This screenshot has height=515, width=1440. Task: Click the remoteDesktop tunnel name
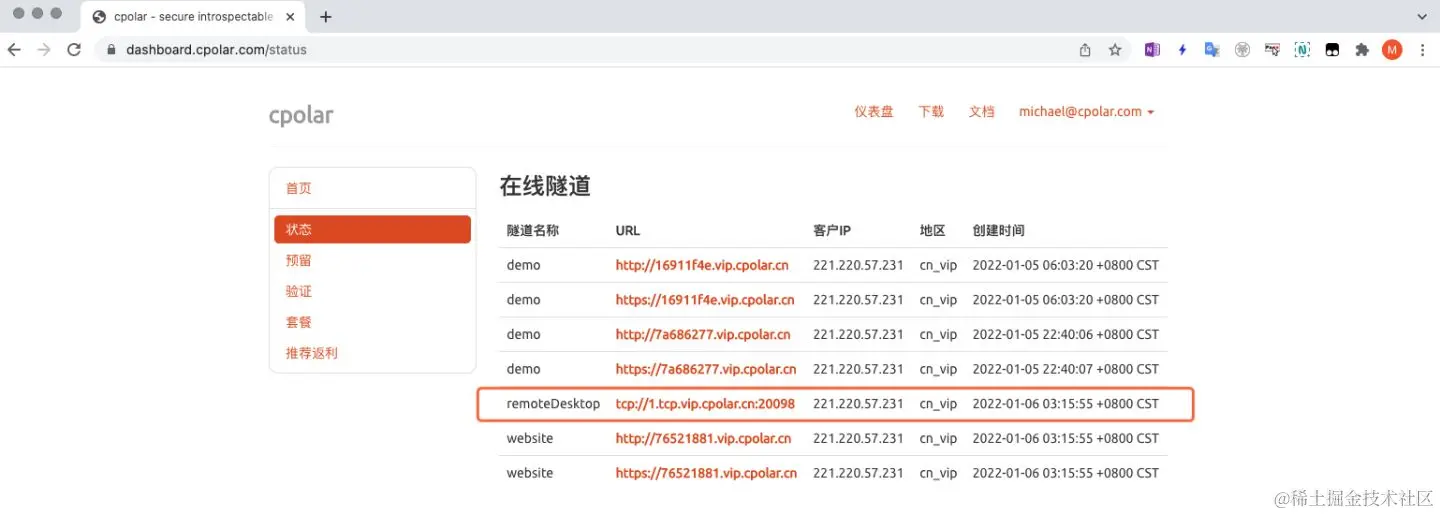click(553, 404)
